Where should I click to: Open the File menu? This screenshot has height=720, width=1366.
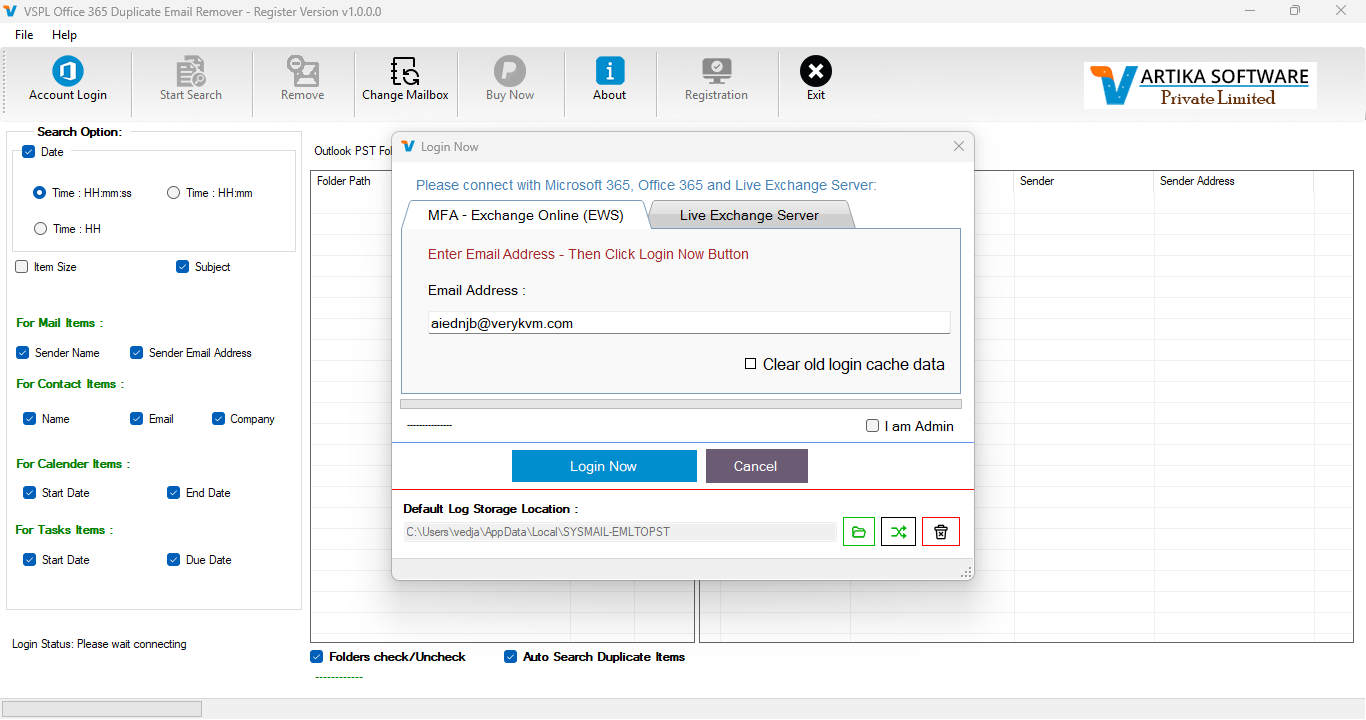[24, 35]
